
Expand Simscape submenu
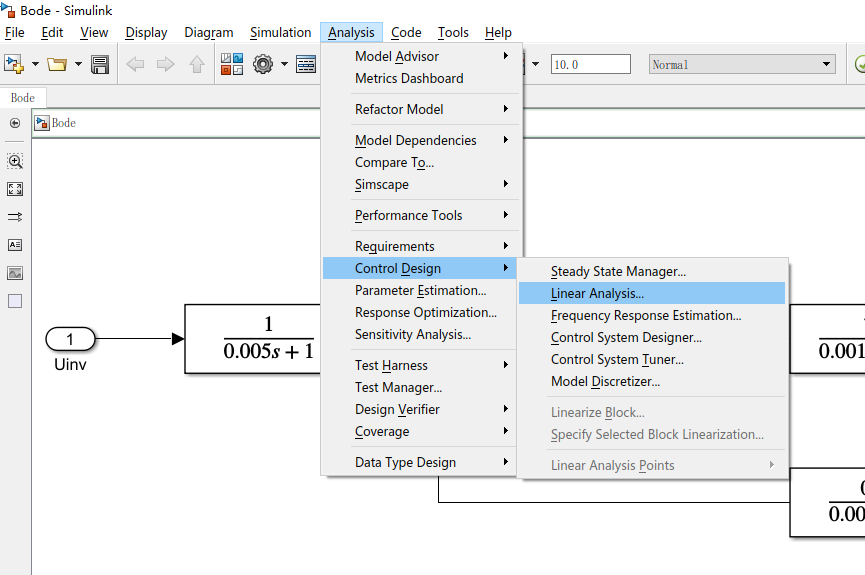(421, 184)
